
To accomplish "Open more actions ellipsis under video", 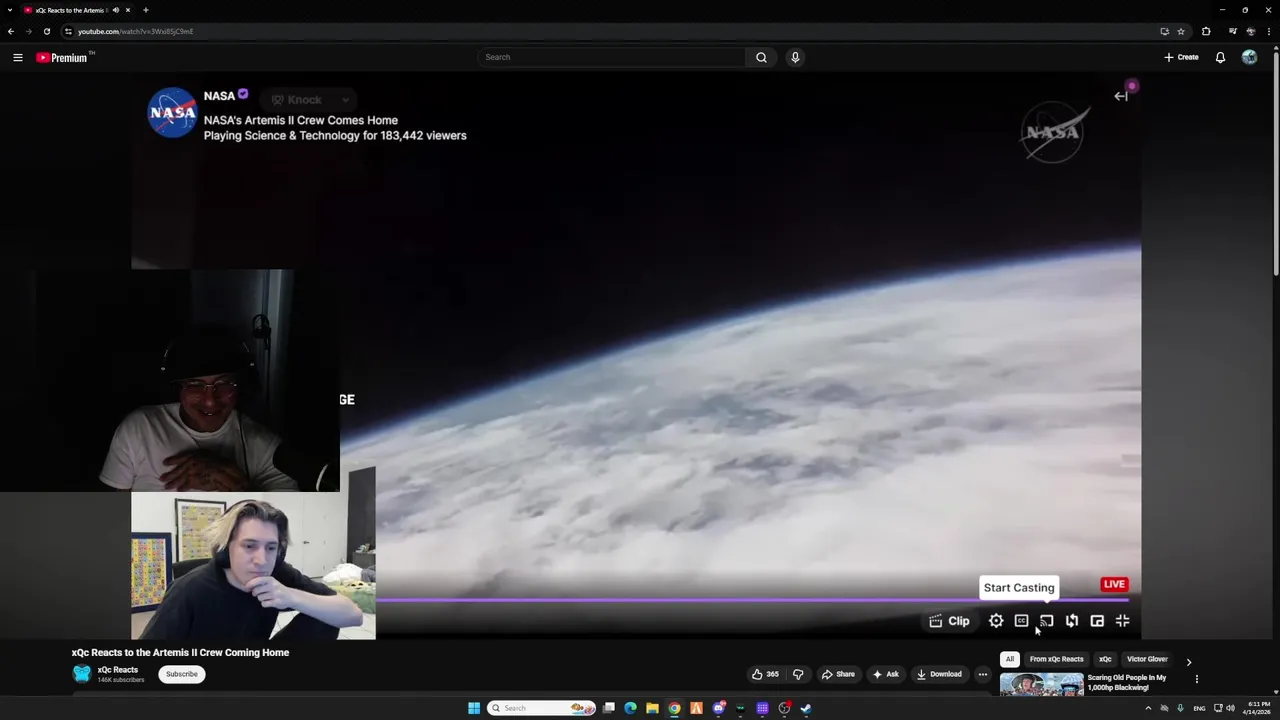I will click(x=983, y=674).
